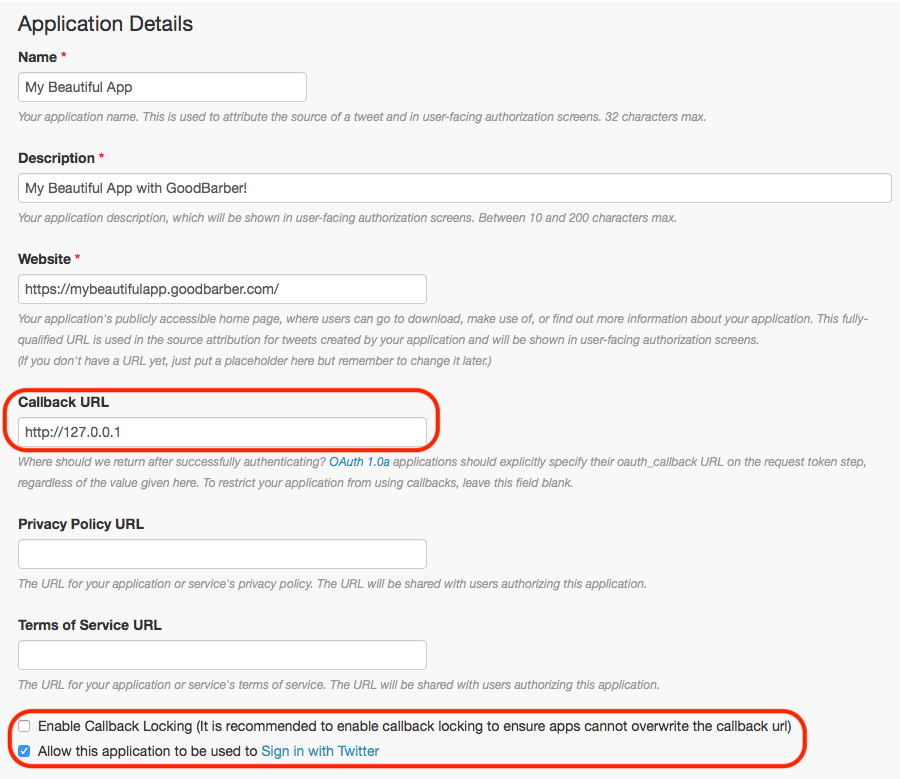Screen dimensions: 900x779
Task: Focus the empty Privacy Policy URL field
Action: pos(222,554)
